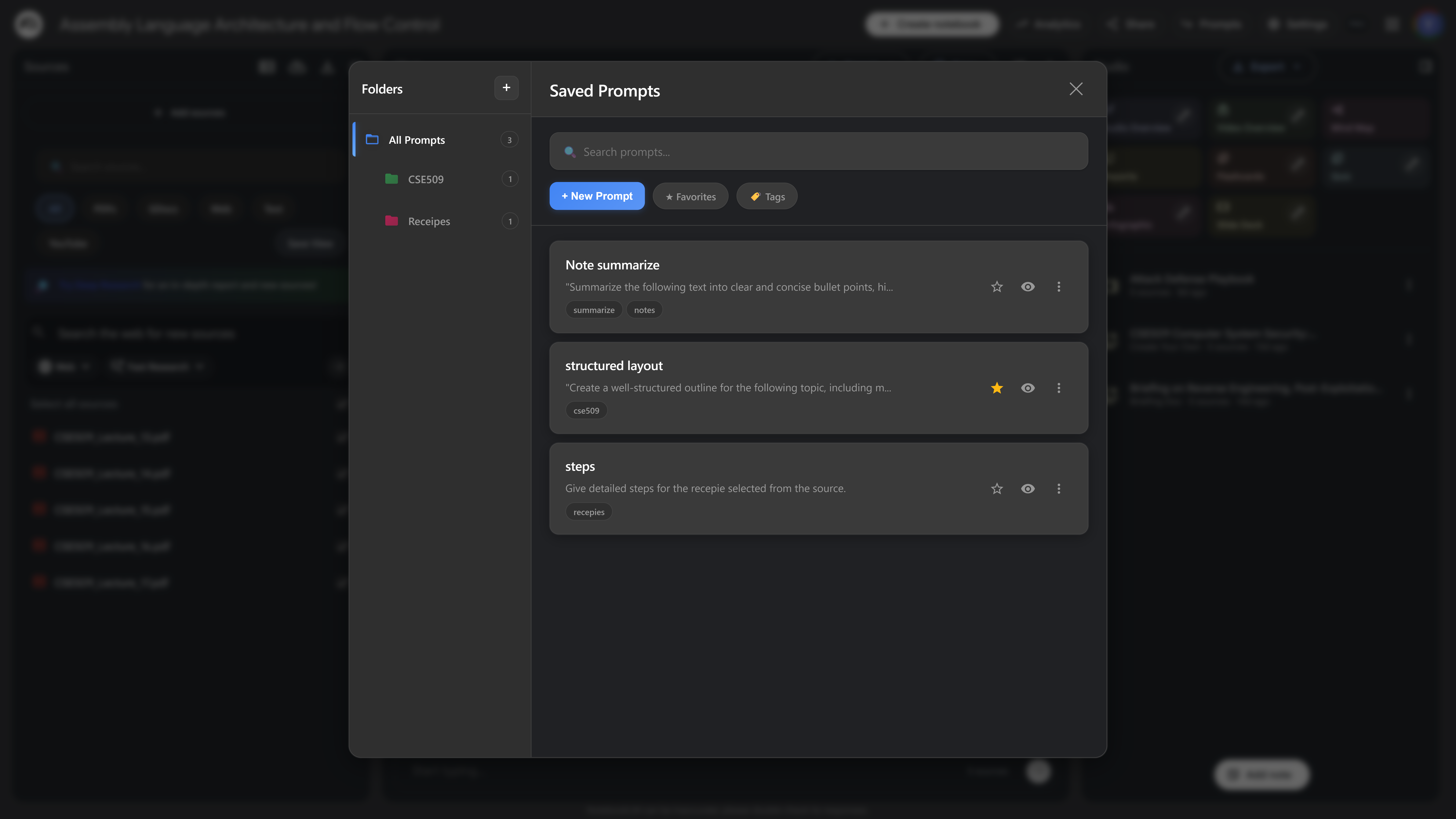Click the Give detailed steps description
The image size is (1456, 819).
click(705, 488)
